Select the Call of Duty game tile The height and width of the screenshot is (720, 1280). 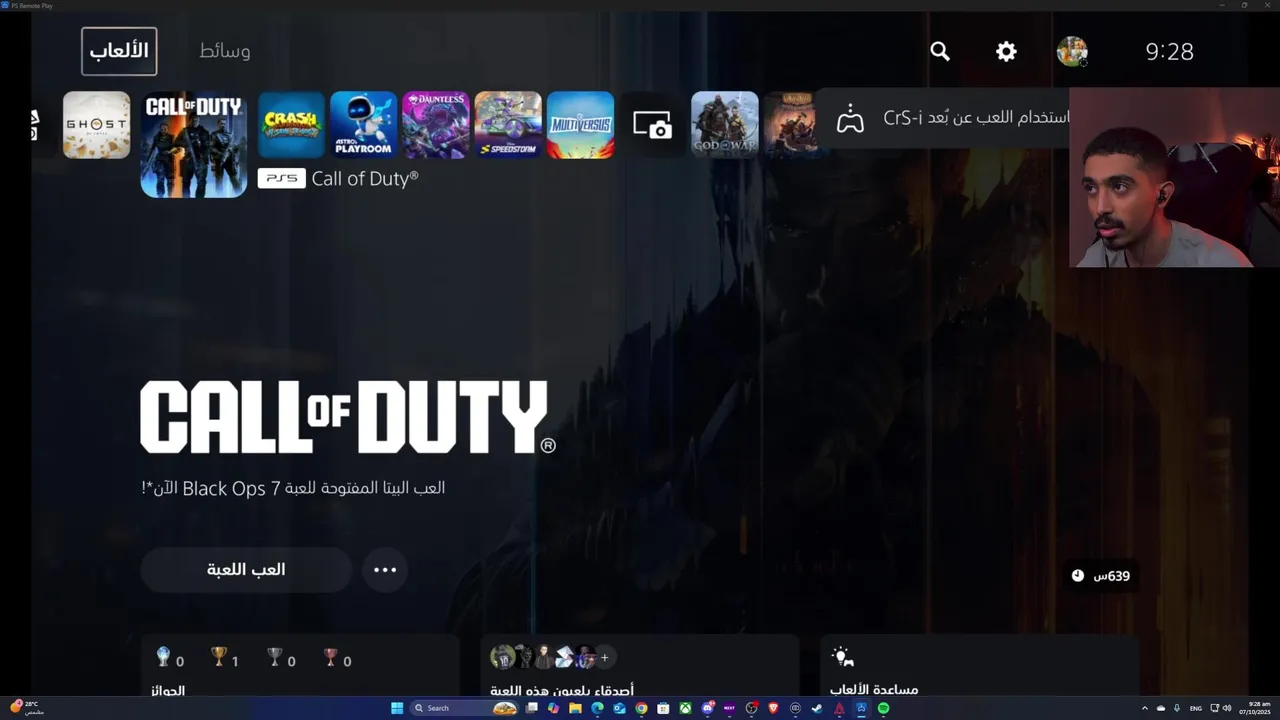194,145
